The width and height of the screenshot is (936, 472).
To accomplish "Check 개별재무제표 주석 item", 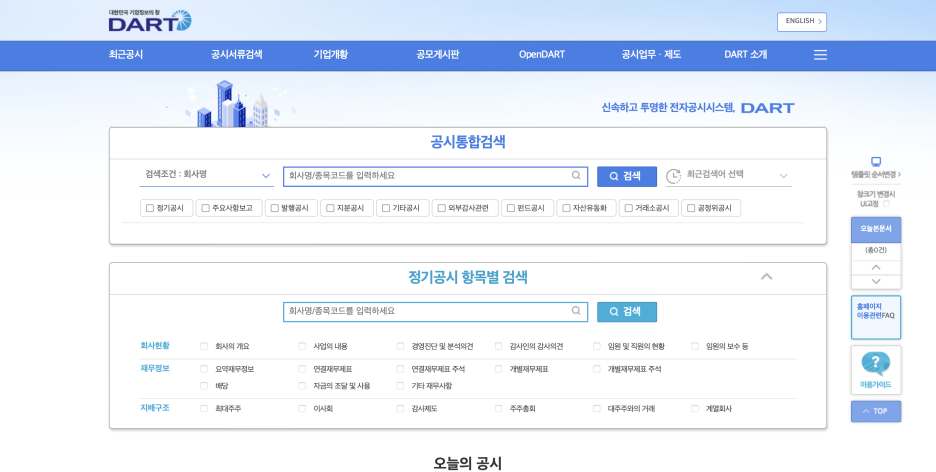I will click(x=596, y=369).
